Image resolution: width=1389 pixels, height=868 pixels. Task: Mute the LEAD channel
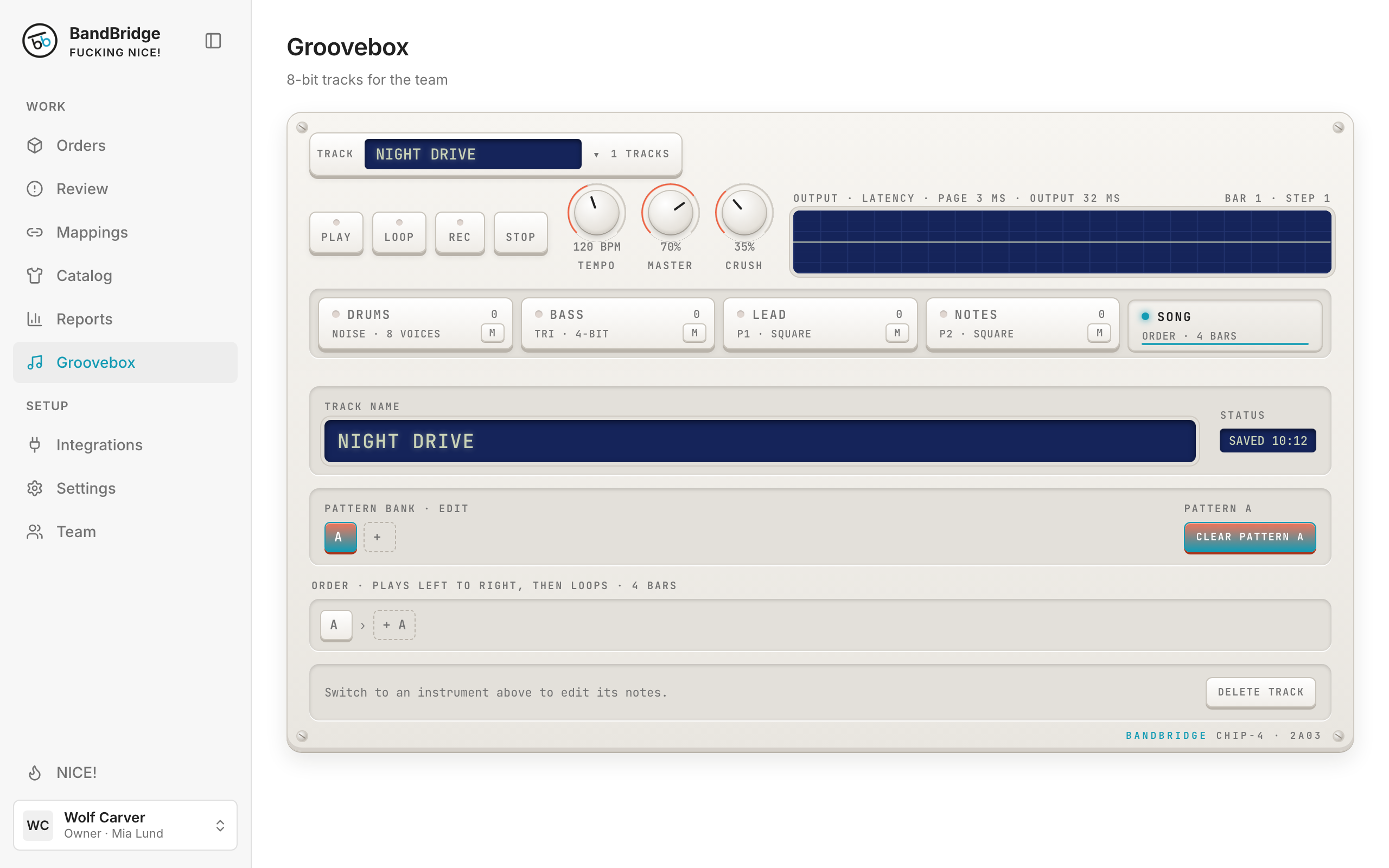[x=897, y=333]
